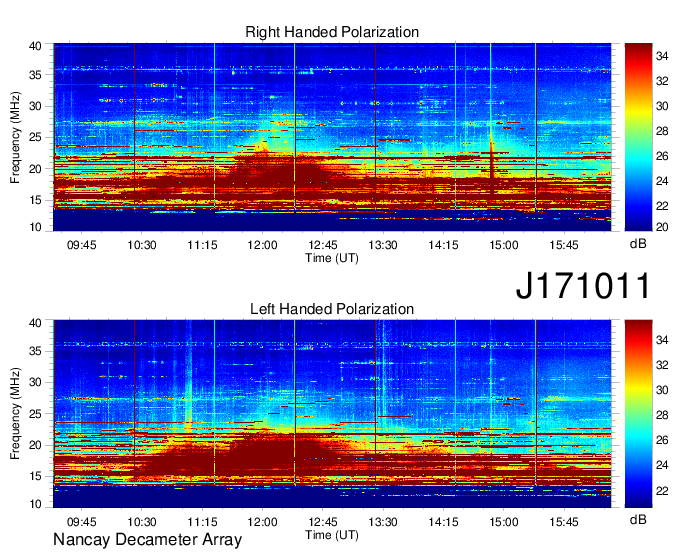Click the "Nancay Decameter Array" caption
This screenshot has height=552, width=680.
(147, 540)
